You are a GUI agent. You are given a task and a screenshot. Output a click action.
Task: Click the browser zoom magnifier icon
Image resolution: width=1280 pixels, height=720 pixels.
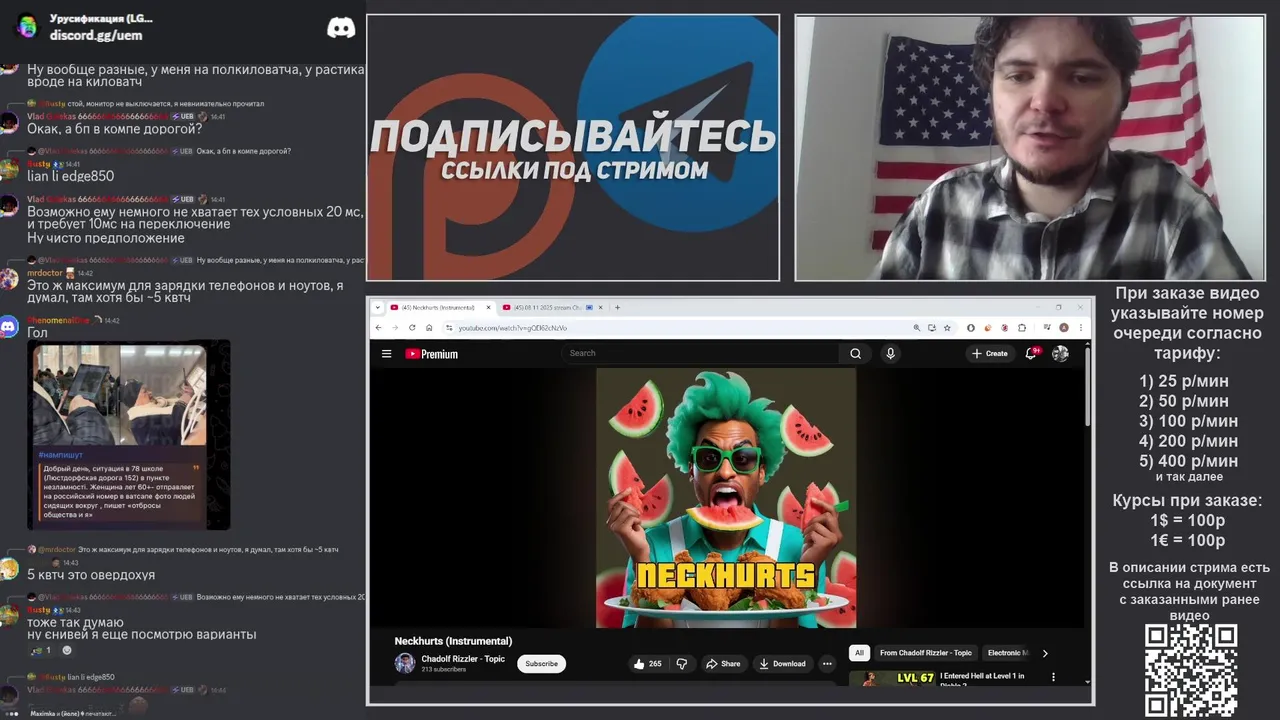point(916,328)
